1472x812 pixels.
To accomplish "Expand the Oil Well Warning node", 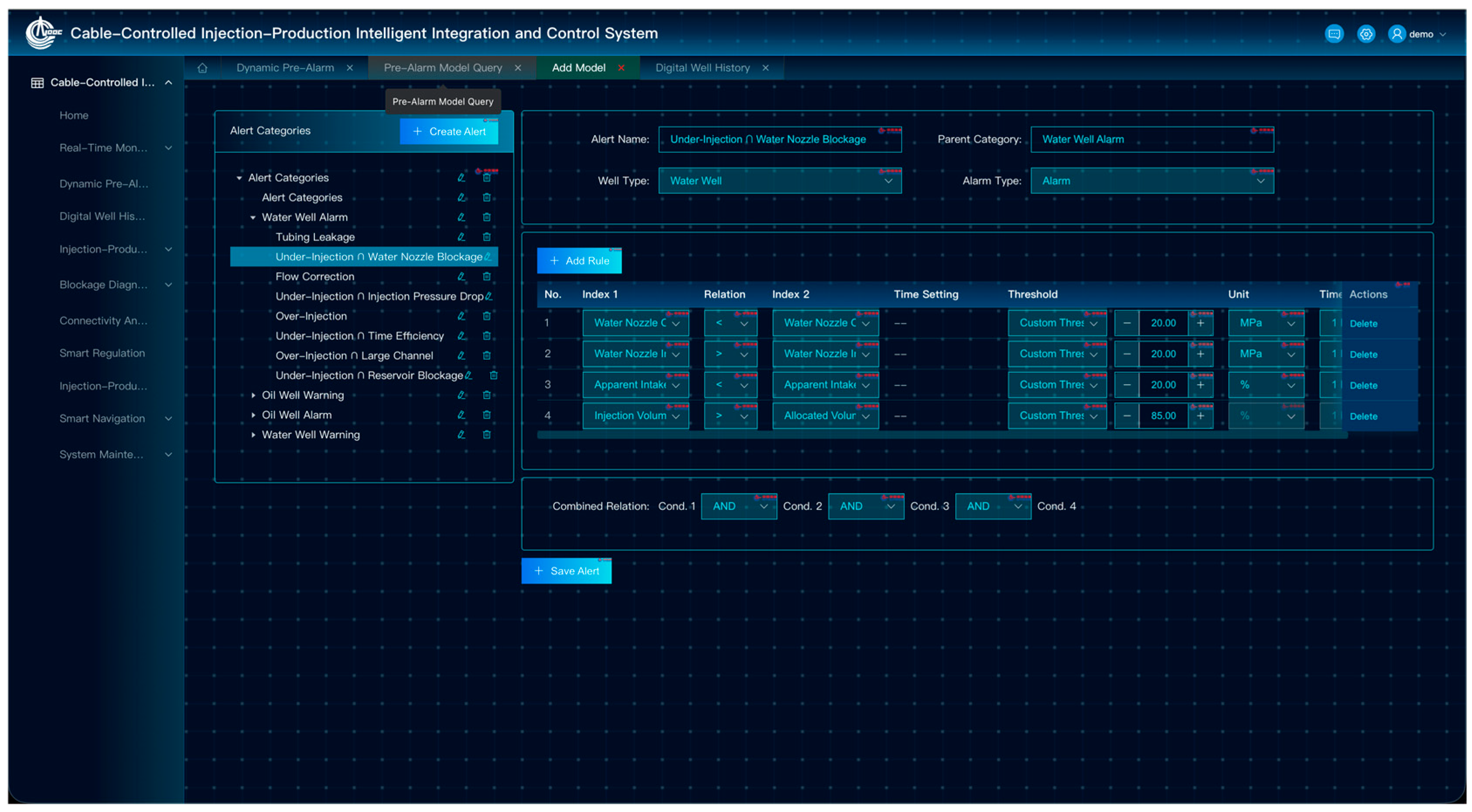I will tap(253, 396).
